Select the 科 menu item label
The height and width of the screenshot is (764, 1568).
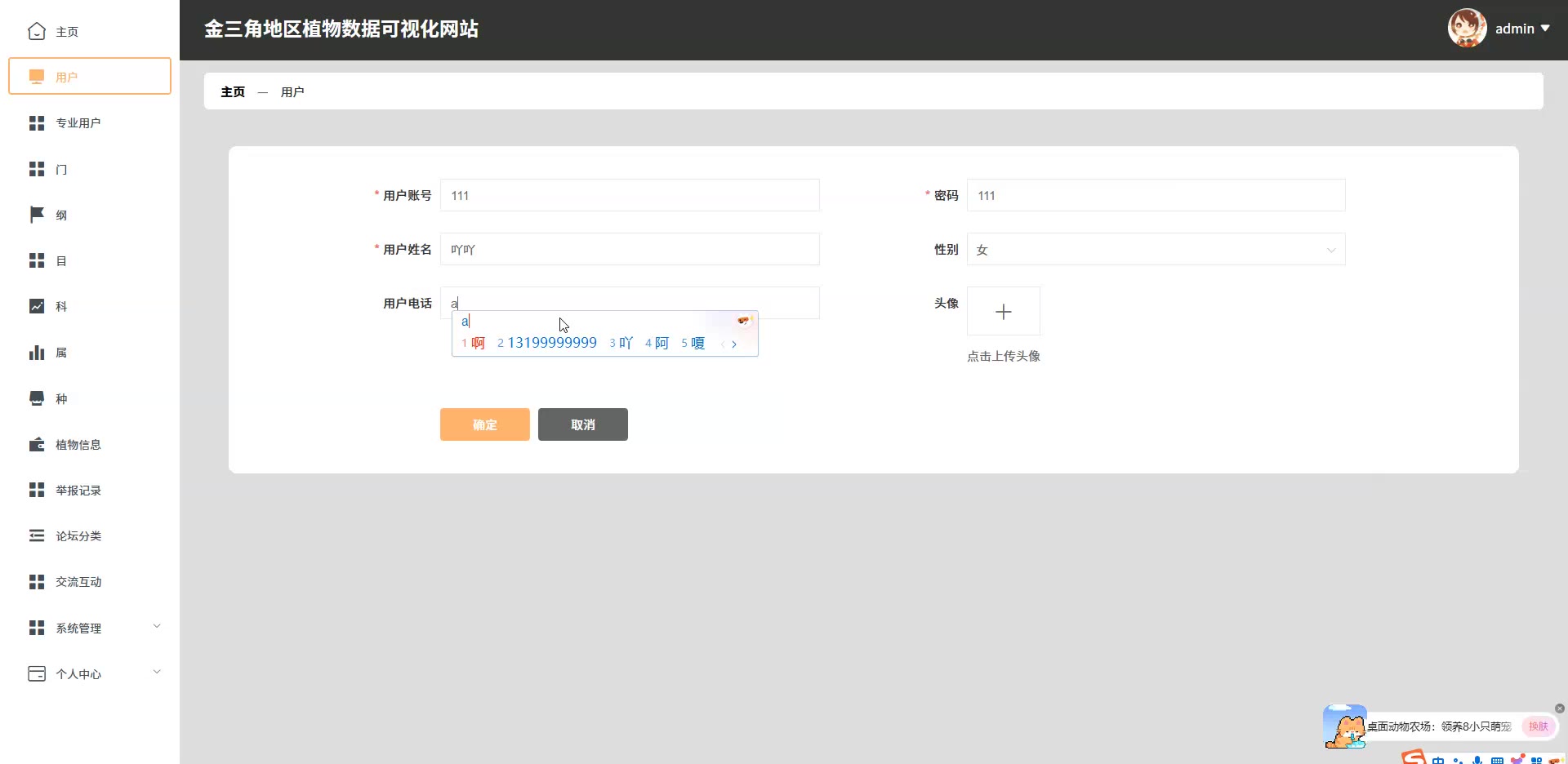pos(61,307)
